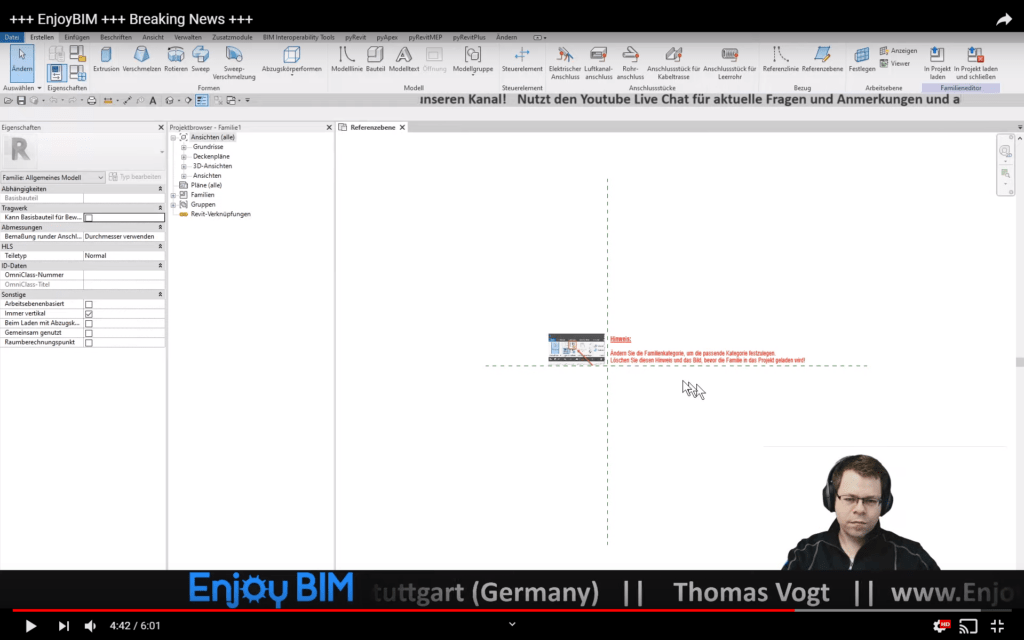Share the YouTube video

point(1003,20)
